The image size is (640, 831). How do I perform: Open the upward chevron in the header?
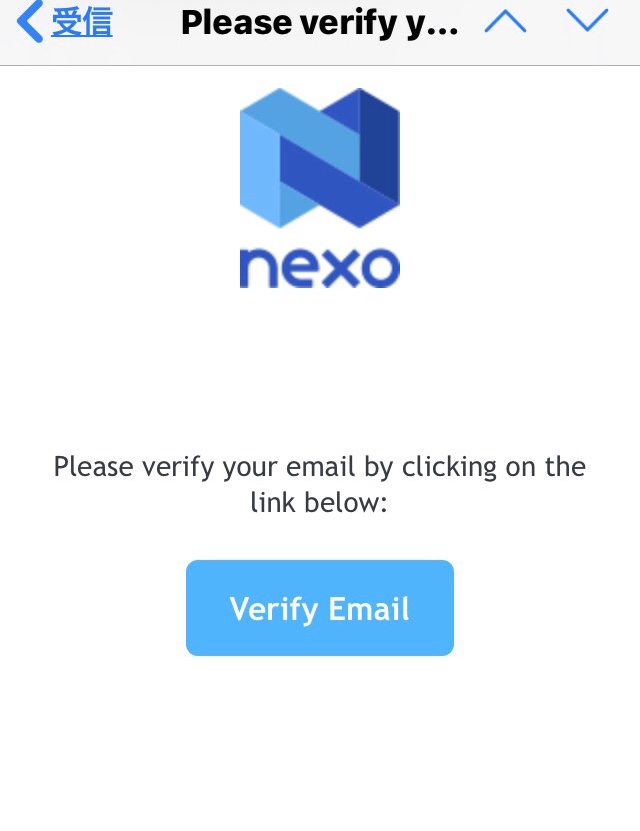[505, 22]
